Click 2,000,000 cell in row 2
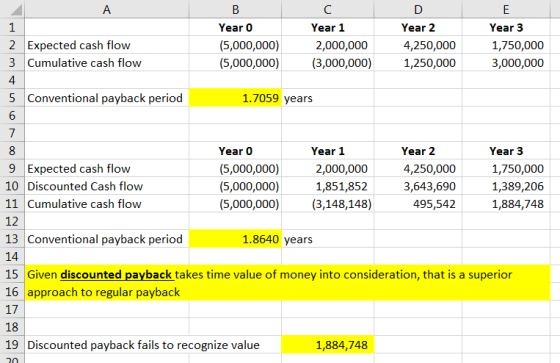 click(328, 45)
